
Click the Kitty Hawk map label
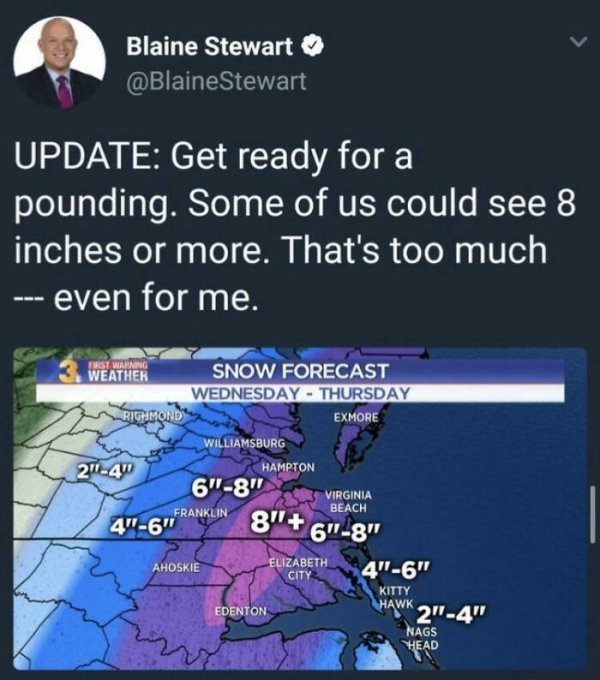coord(396,597)
